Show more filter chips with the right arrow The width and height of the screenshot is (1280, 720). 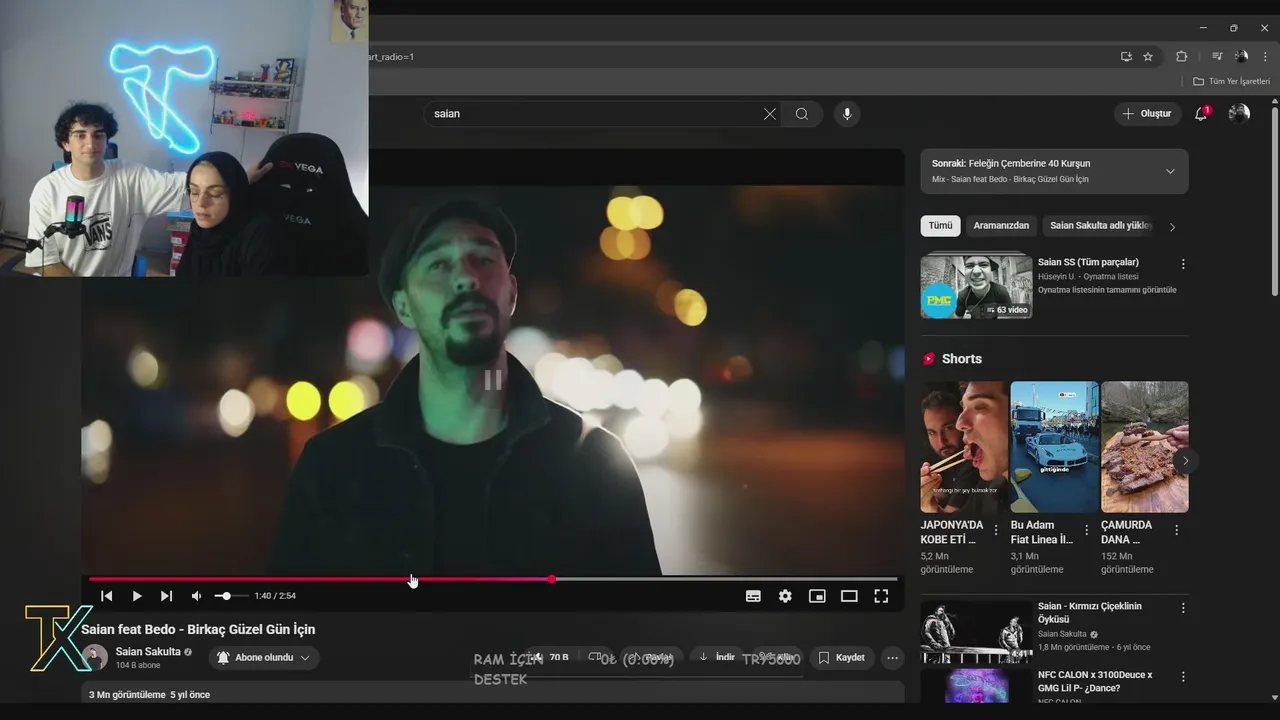point(1172,227)
